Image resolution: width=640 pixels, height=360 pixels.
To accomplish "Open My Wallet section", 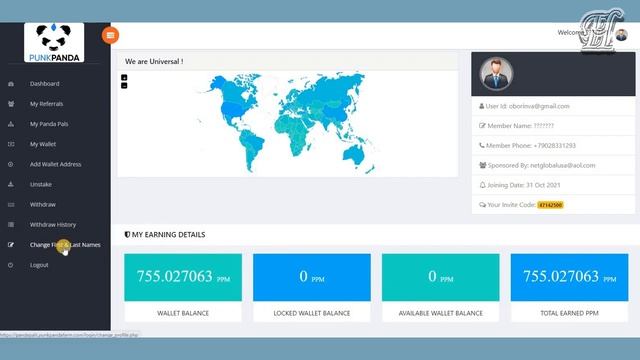I will pos(43,144).
